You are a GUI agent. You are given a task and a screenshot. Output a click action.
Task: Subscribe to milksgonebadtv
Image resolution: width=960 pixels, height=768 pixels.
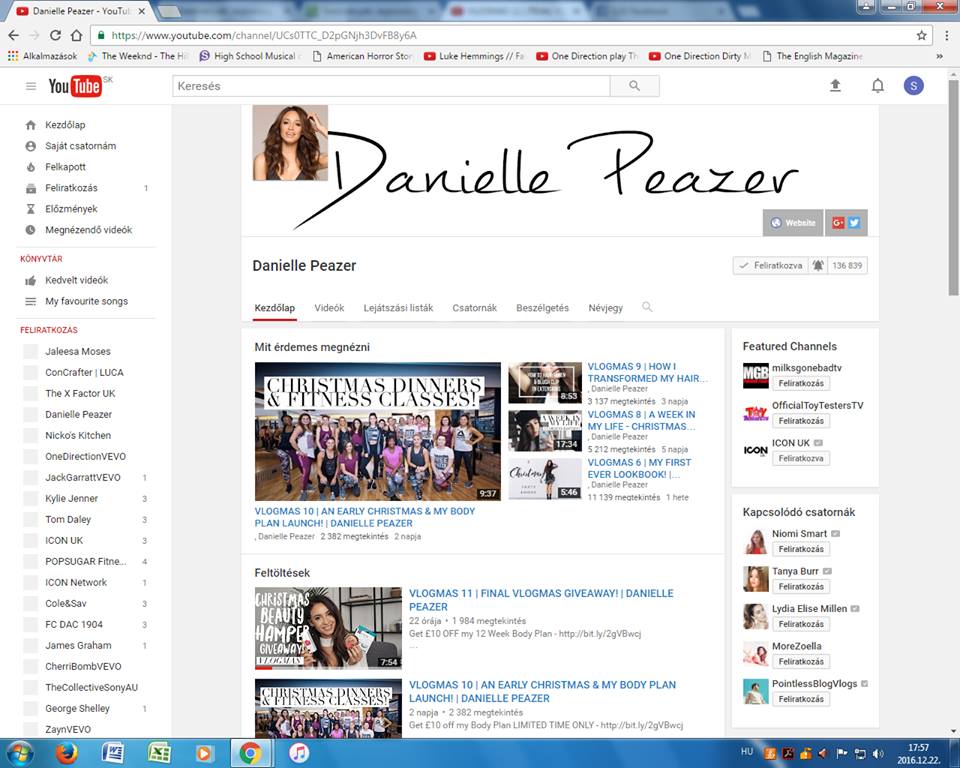click(x=801, y=383)
